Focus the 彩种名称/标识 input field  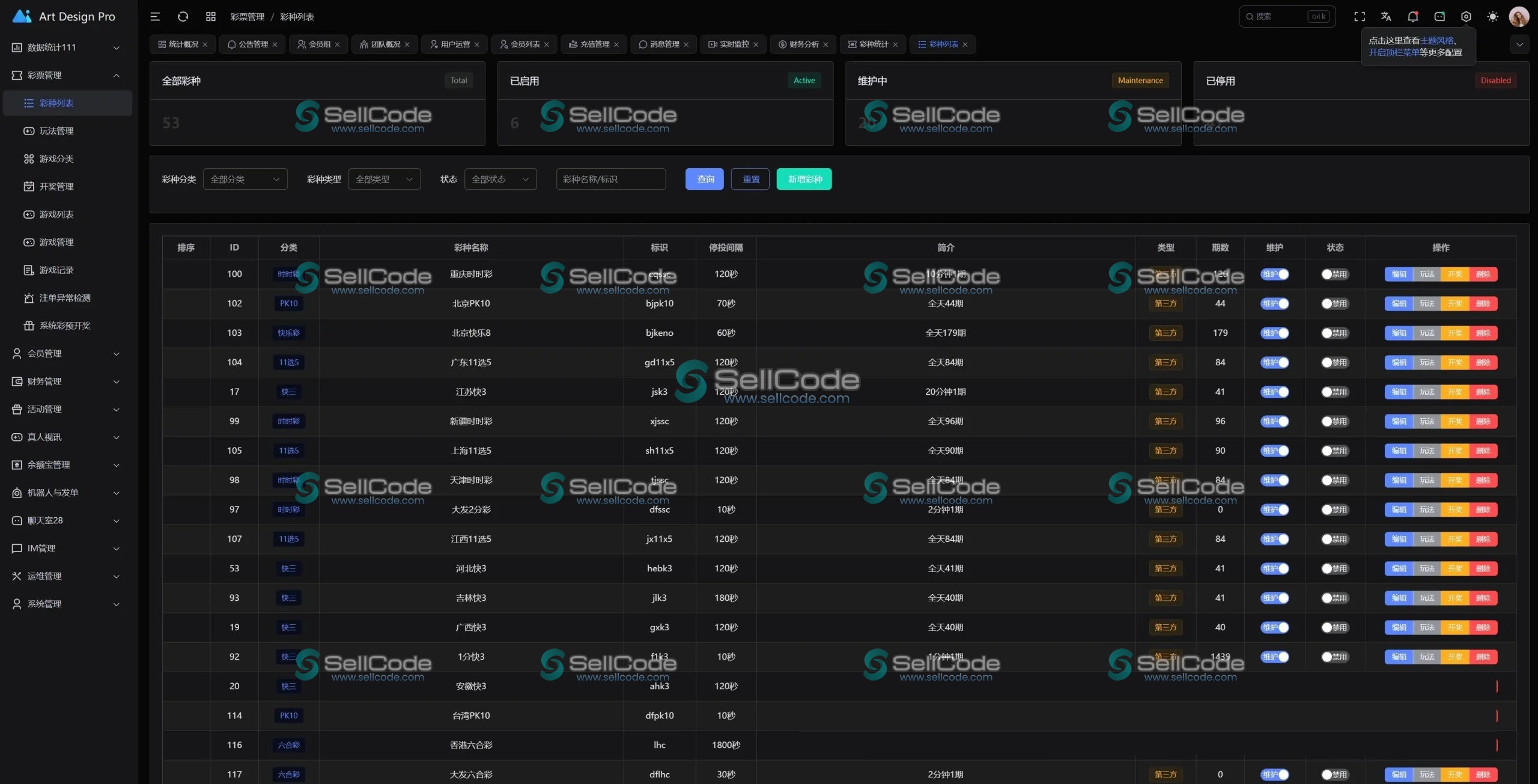[x=611, y=179]
